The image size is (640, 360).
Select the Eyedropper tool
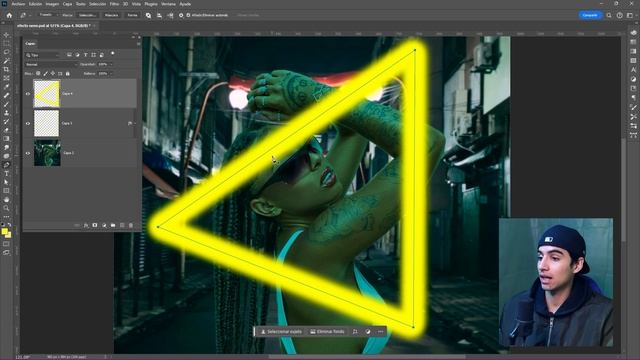click(x=6, y=87)
